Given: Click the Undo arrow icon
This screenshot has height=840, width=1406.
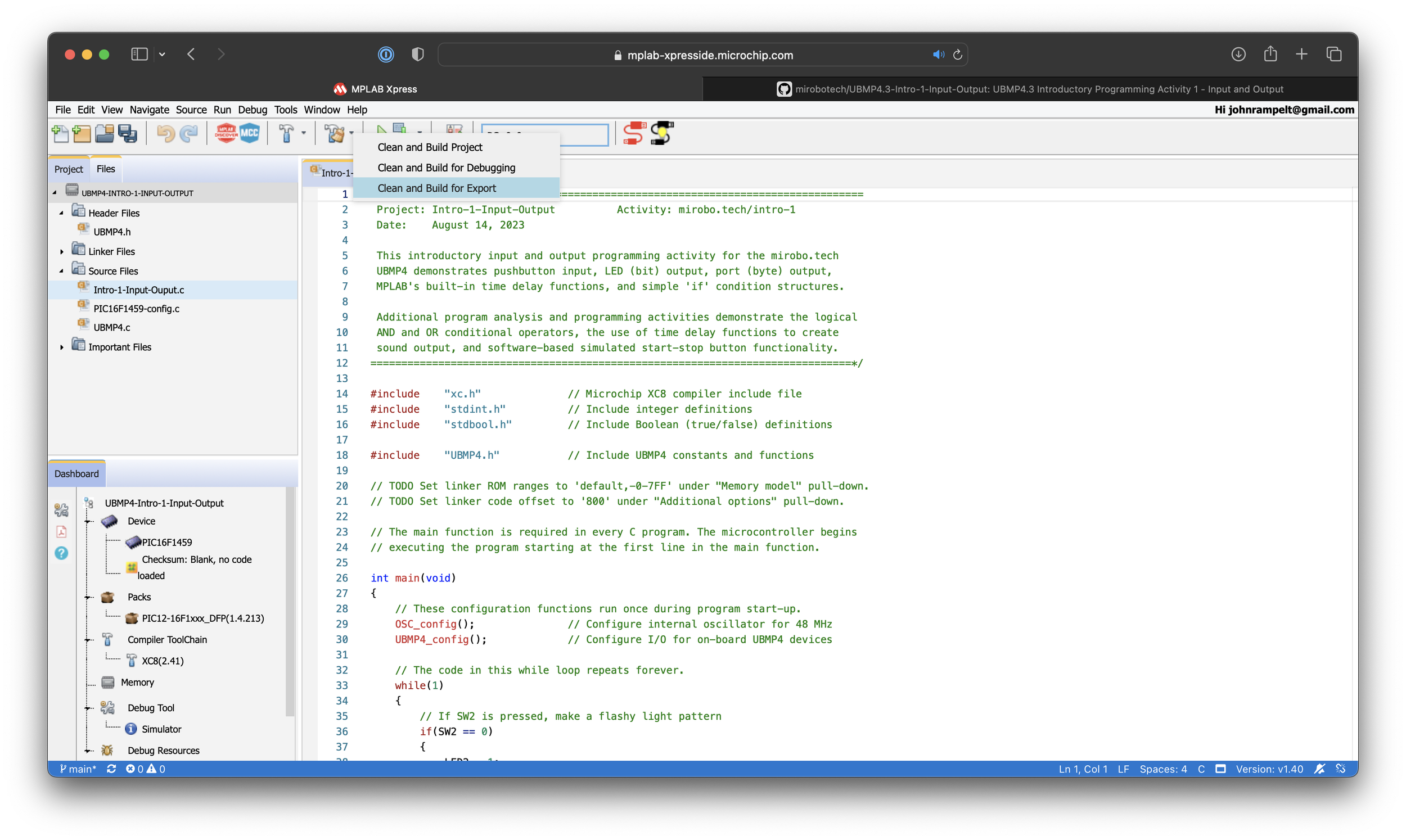Looking at the screenshot, I should (x=165, y=134).
